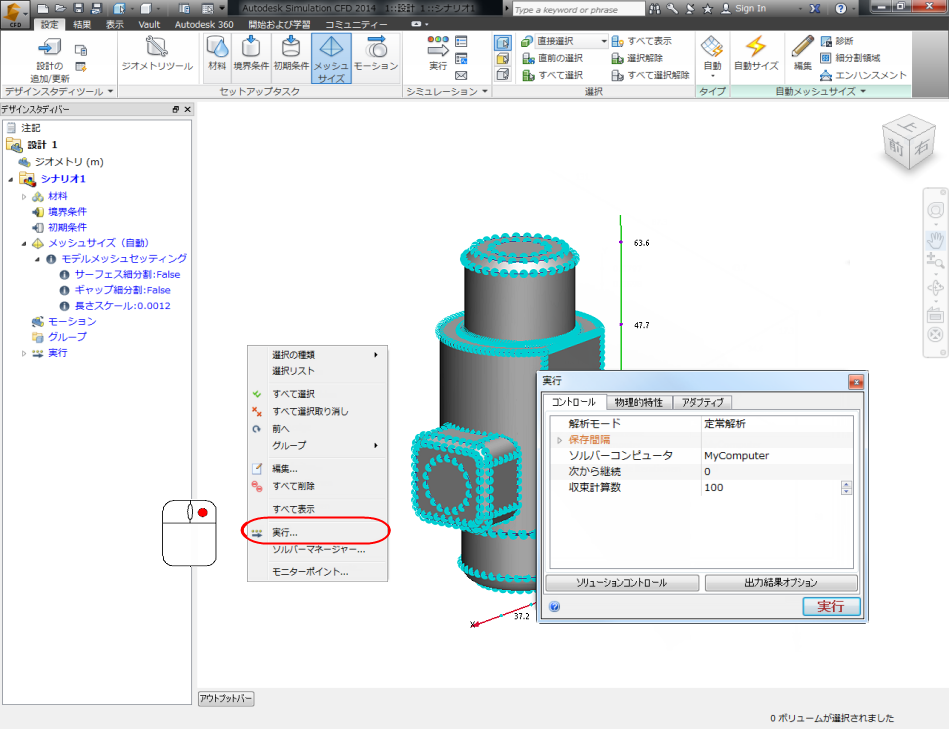Select the 境界条件 boundary conditions tool
The width and height of the screenshot is (949, 729).
point(251,53)
